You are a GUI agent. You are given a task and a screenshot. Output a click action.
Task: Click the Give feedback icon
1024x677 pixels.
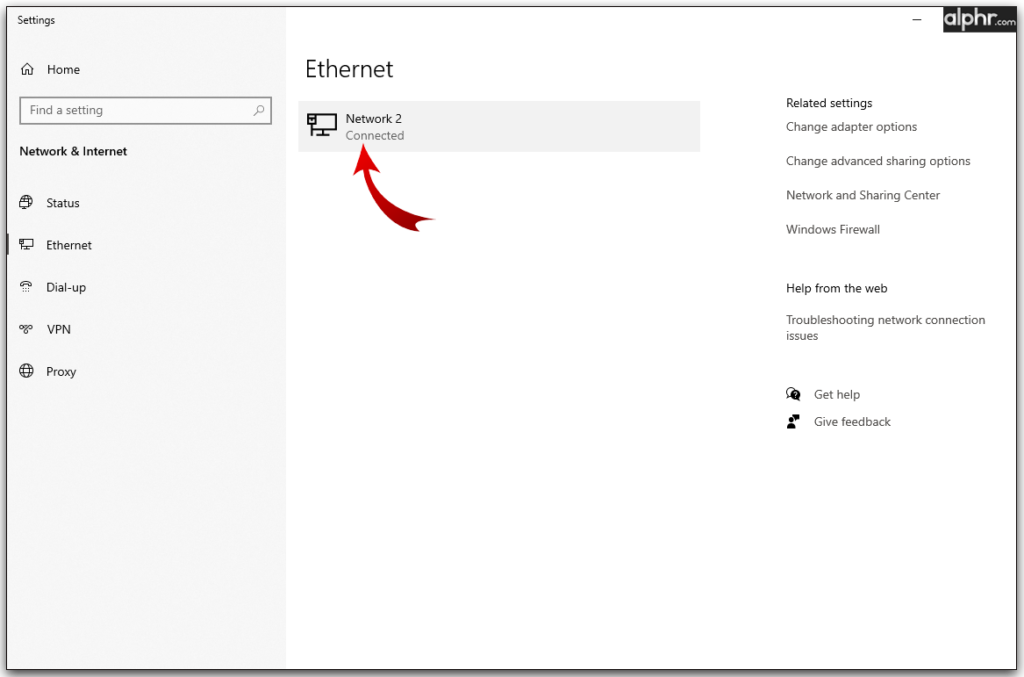point(793,421)
